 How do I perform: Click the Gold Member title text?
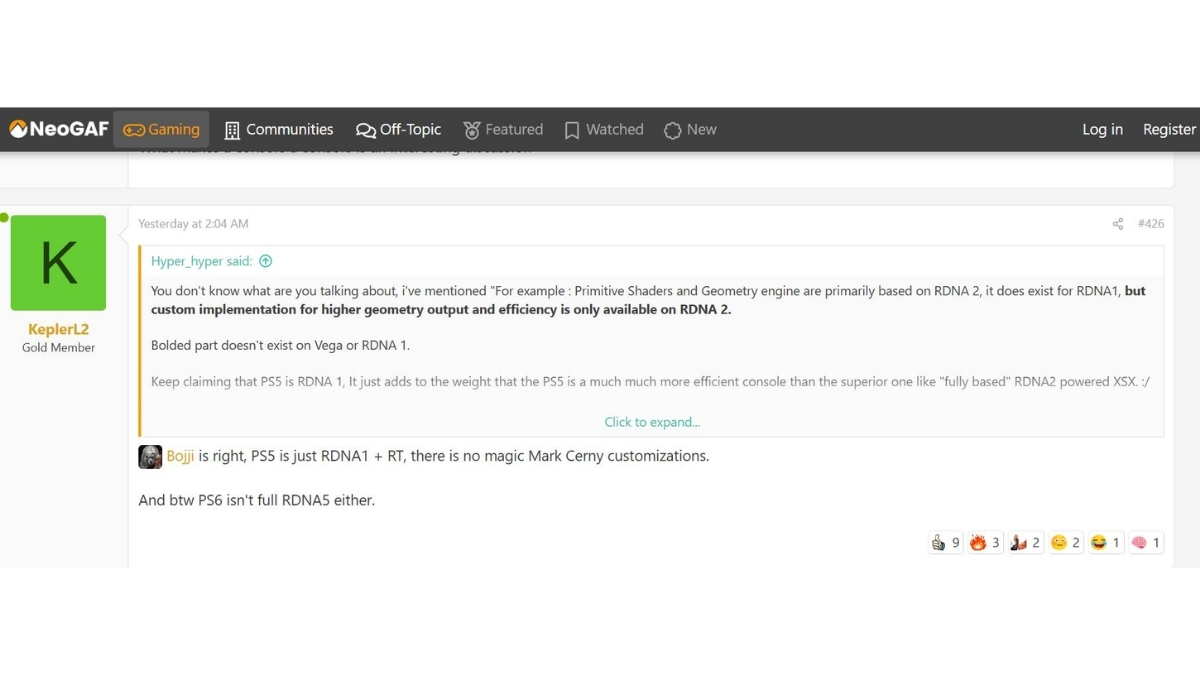[x=58, y=348]
